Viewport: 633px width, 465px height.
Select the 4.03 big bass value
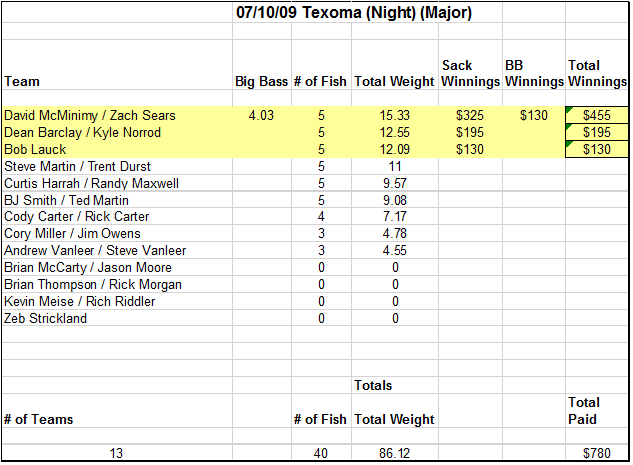pos(262,115)
